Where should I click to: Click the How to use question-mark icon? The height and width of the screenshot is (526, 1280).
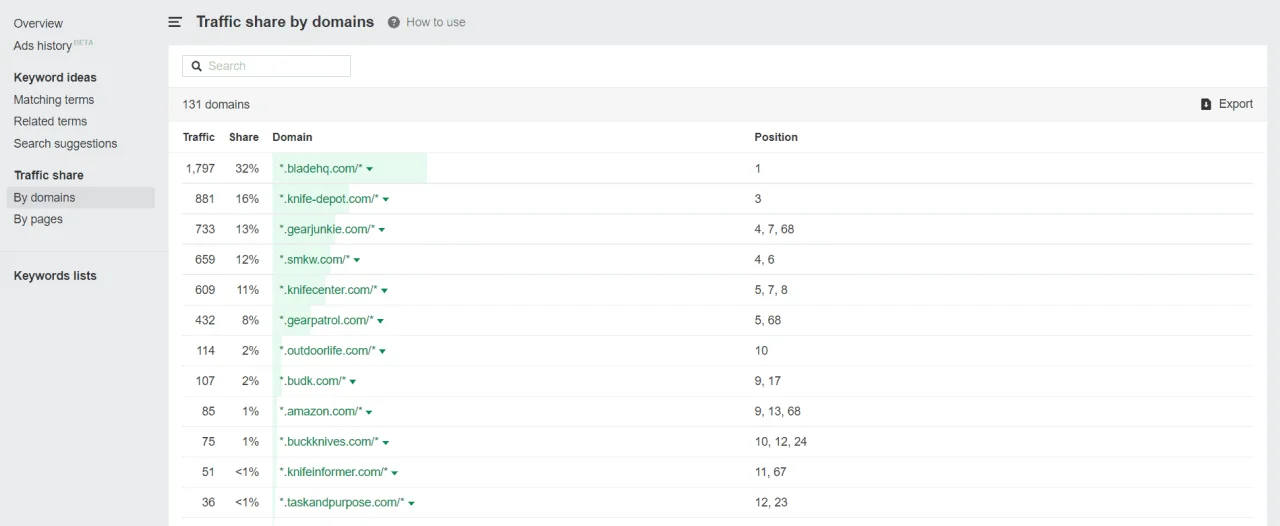click(x=394, y=22)
